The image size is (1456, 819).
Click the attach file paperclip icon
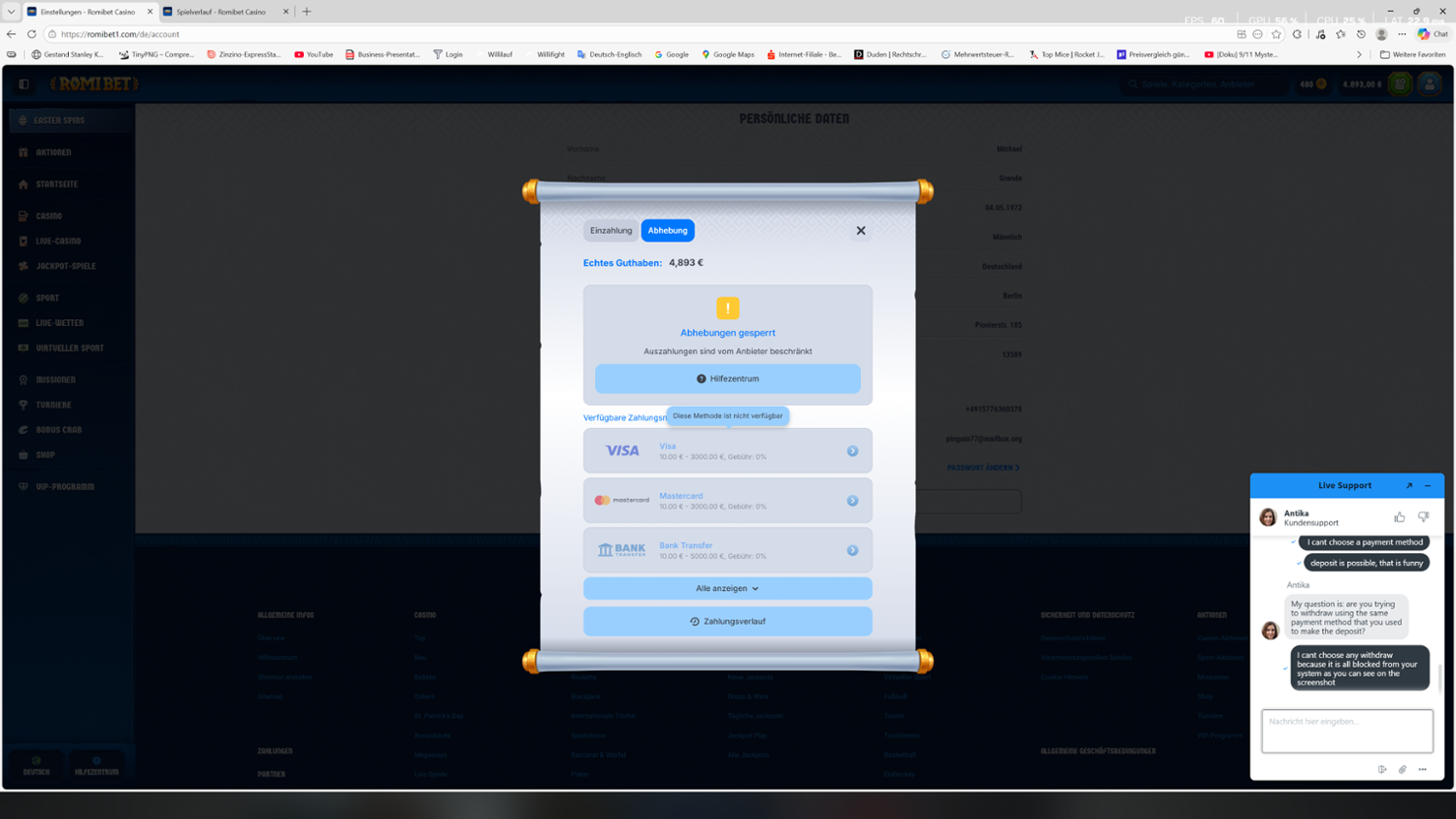point(1403,770)
